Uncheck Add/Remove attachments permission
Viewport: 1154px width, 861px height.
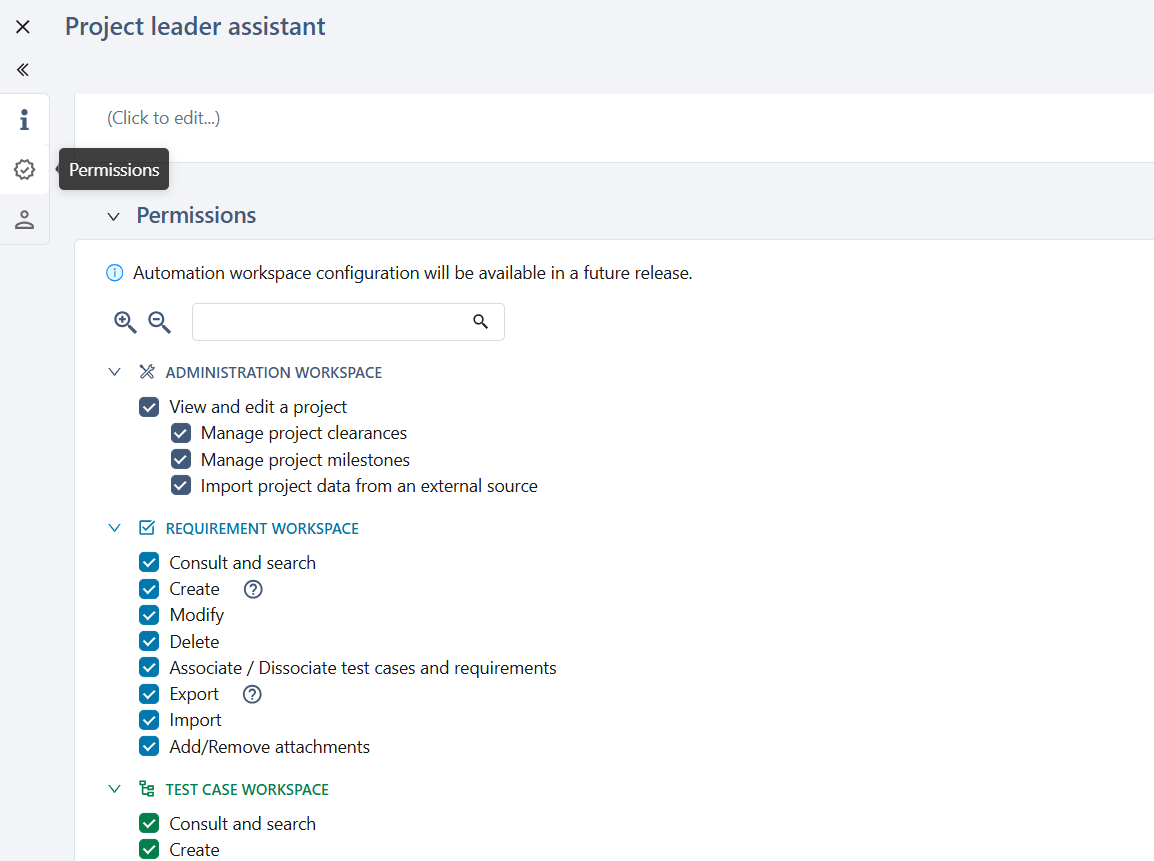[x=149, y=746]
